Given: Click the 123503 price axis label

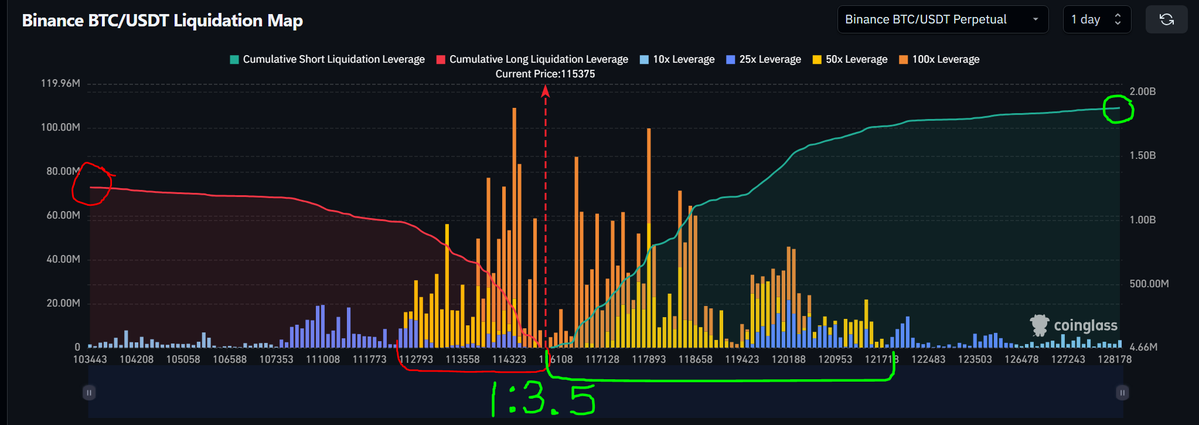Looking at the screenshot, I should (976, 358).
